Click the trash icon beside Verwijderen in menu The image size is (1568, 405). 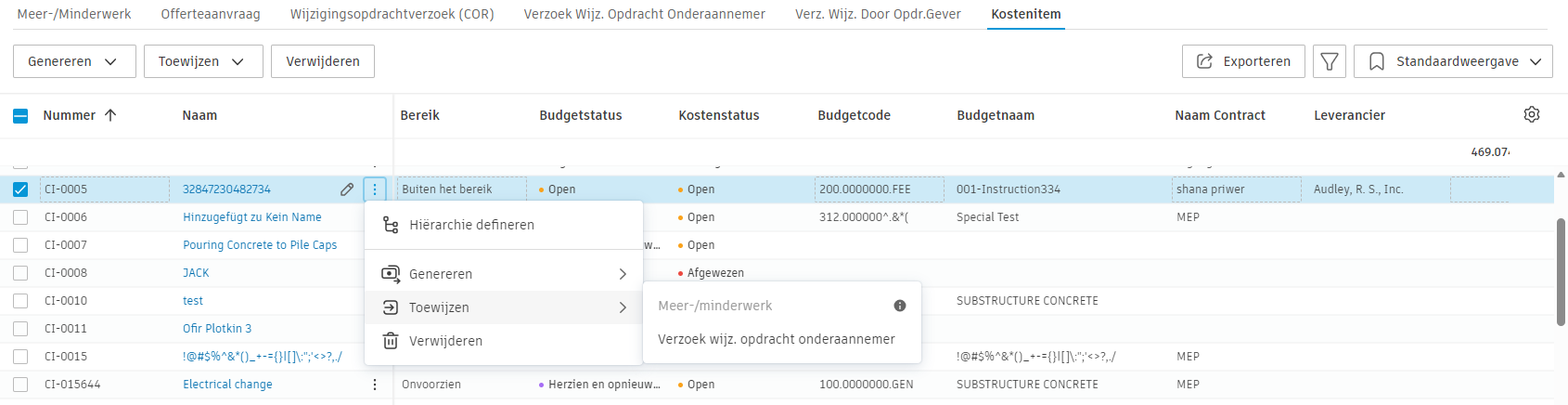click(x=391, y=341)
